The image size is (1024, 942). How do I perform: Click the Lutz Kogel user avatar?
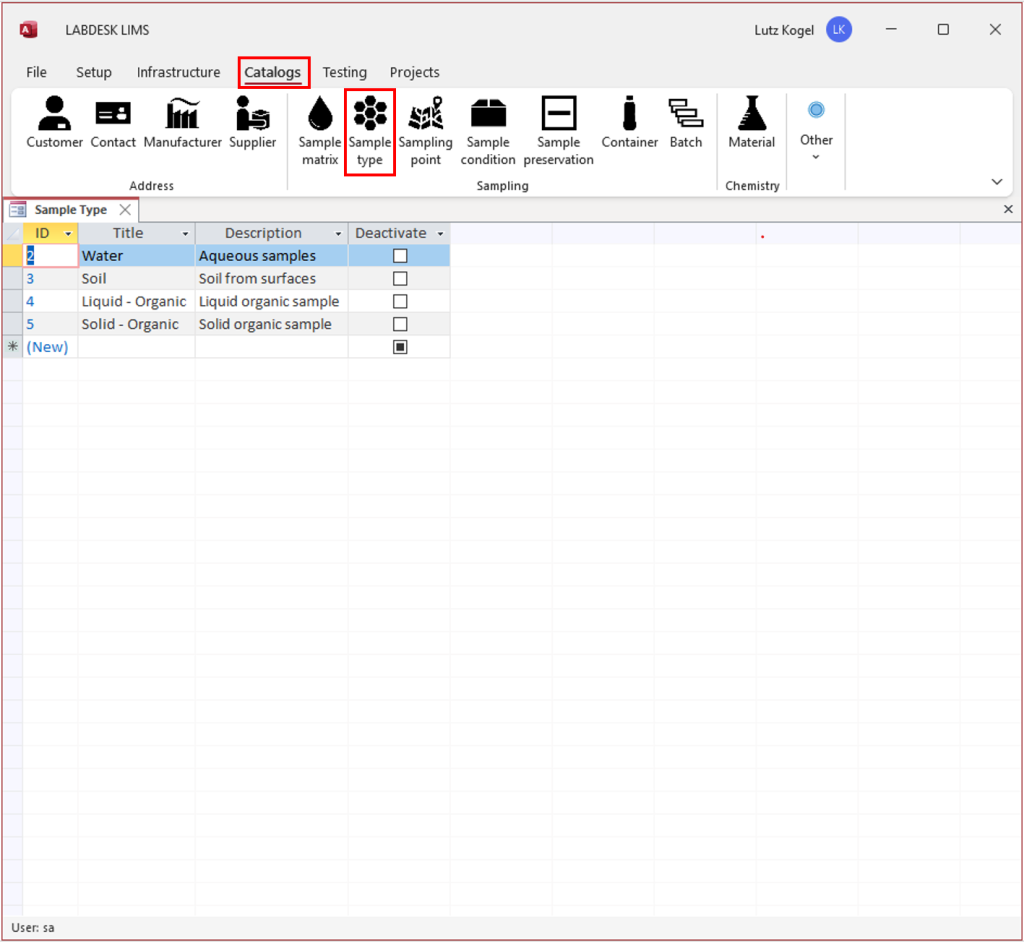[x=838, y=29]
